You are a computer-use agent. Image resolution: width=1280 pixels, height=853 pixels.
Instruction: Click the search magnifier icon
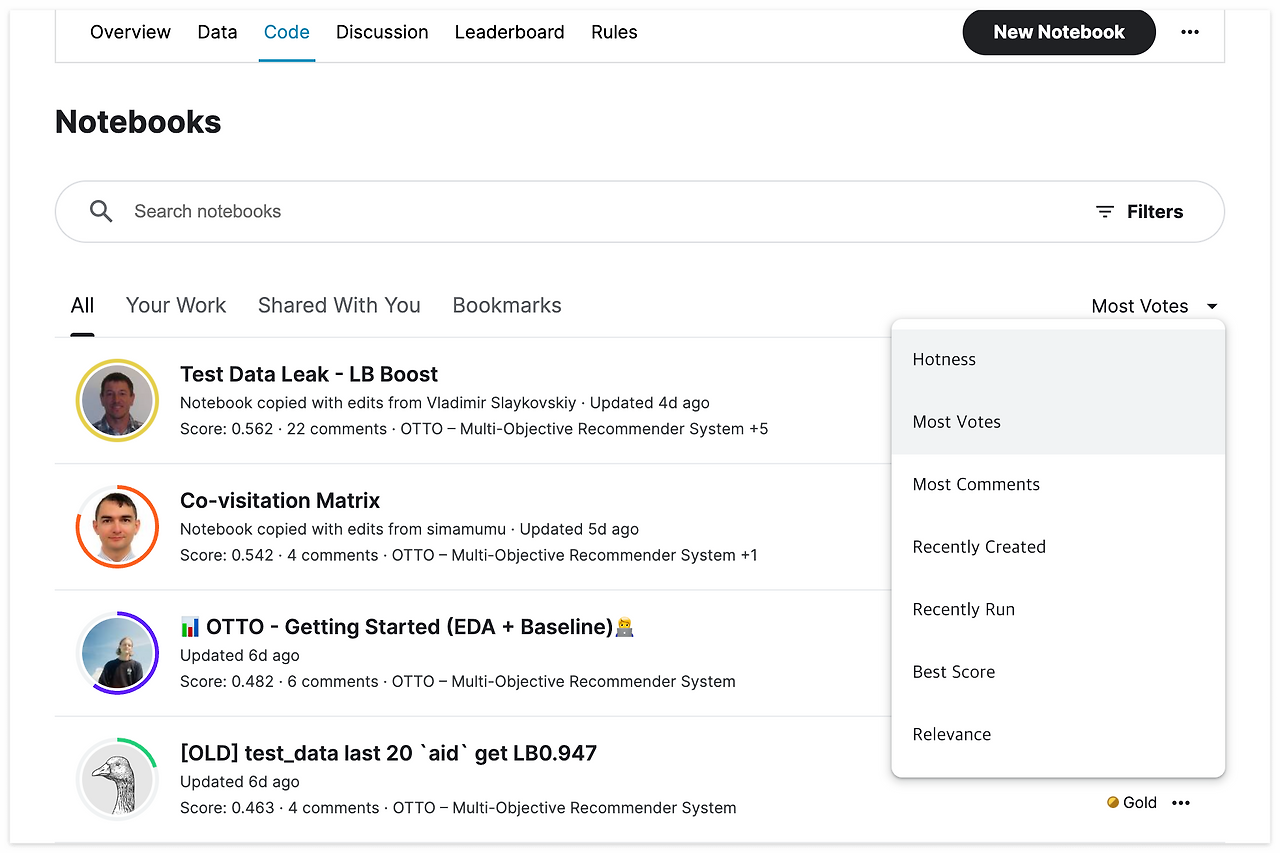click(101, 211)
